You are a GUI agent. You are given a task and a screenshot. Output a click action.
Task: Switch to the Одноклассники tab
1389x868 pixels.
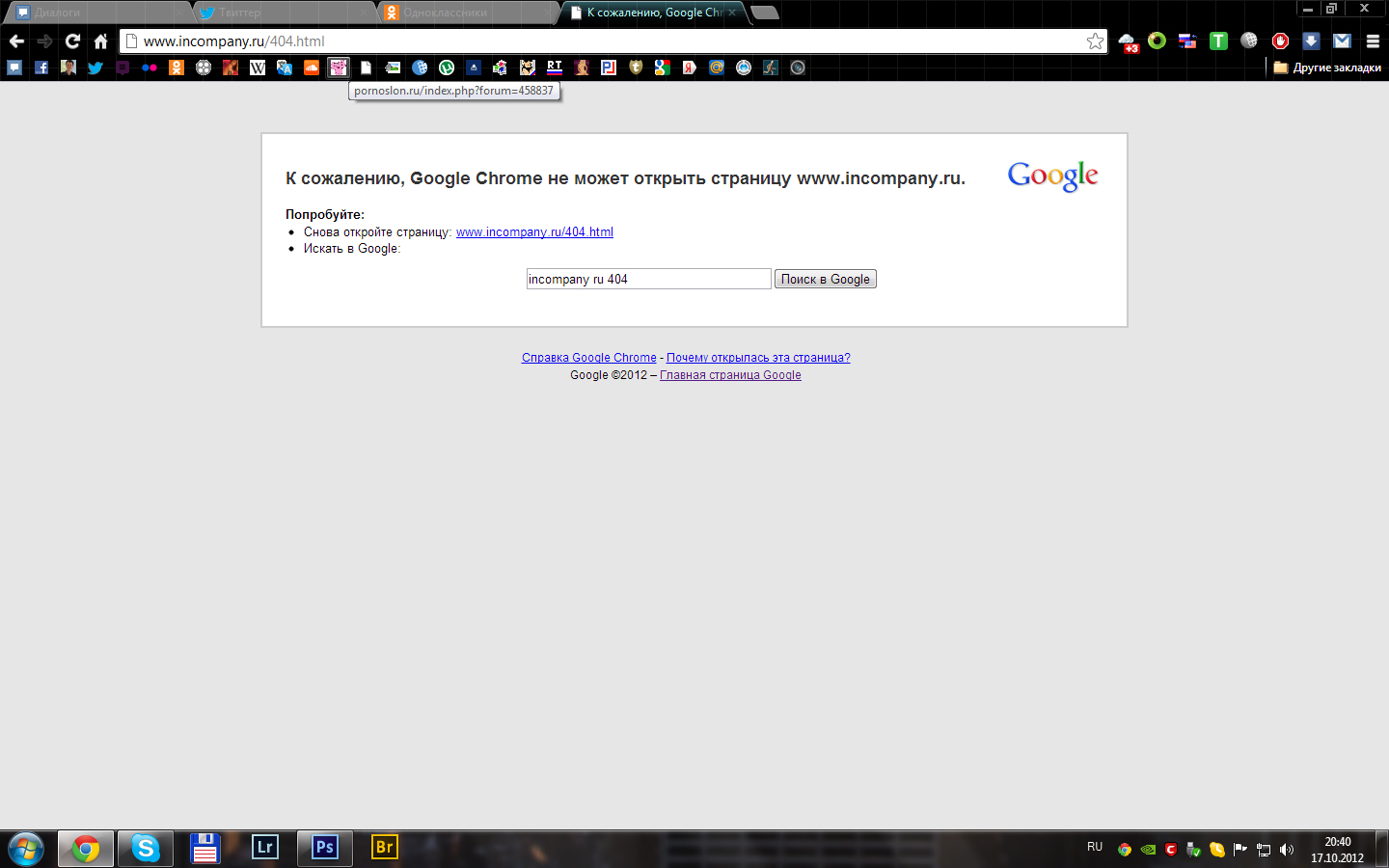pos(467,13)
